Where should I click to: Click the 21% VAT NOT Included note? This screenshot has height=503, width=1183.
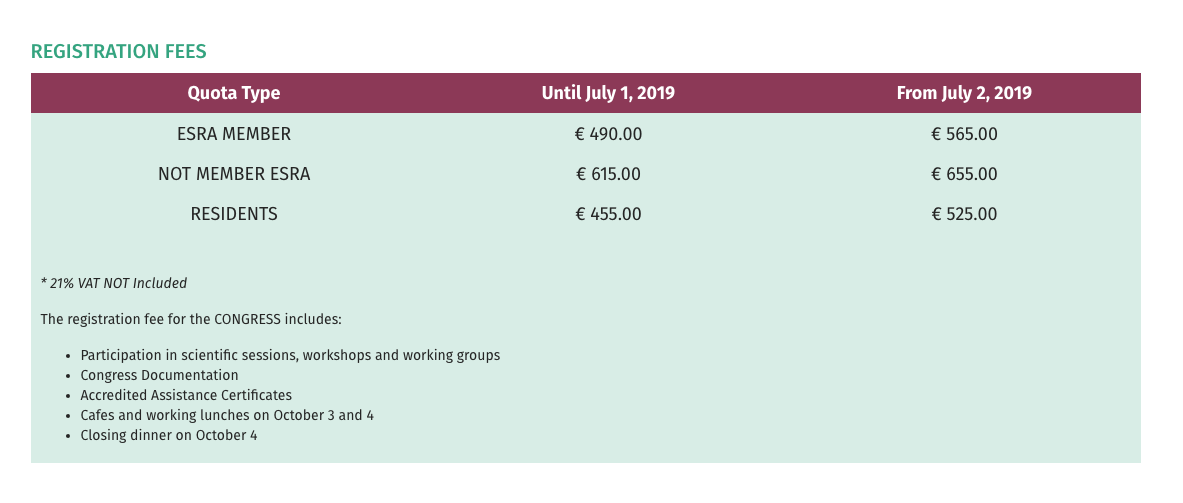coord(114,283)
